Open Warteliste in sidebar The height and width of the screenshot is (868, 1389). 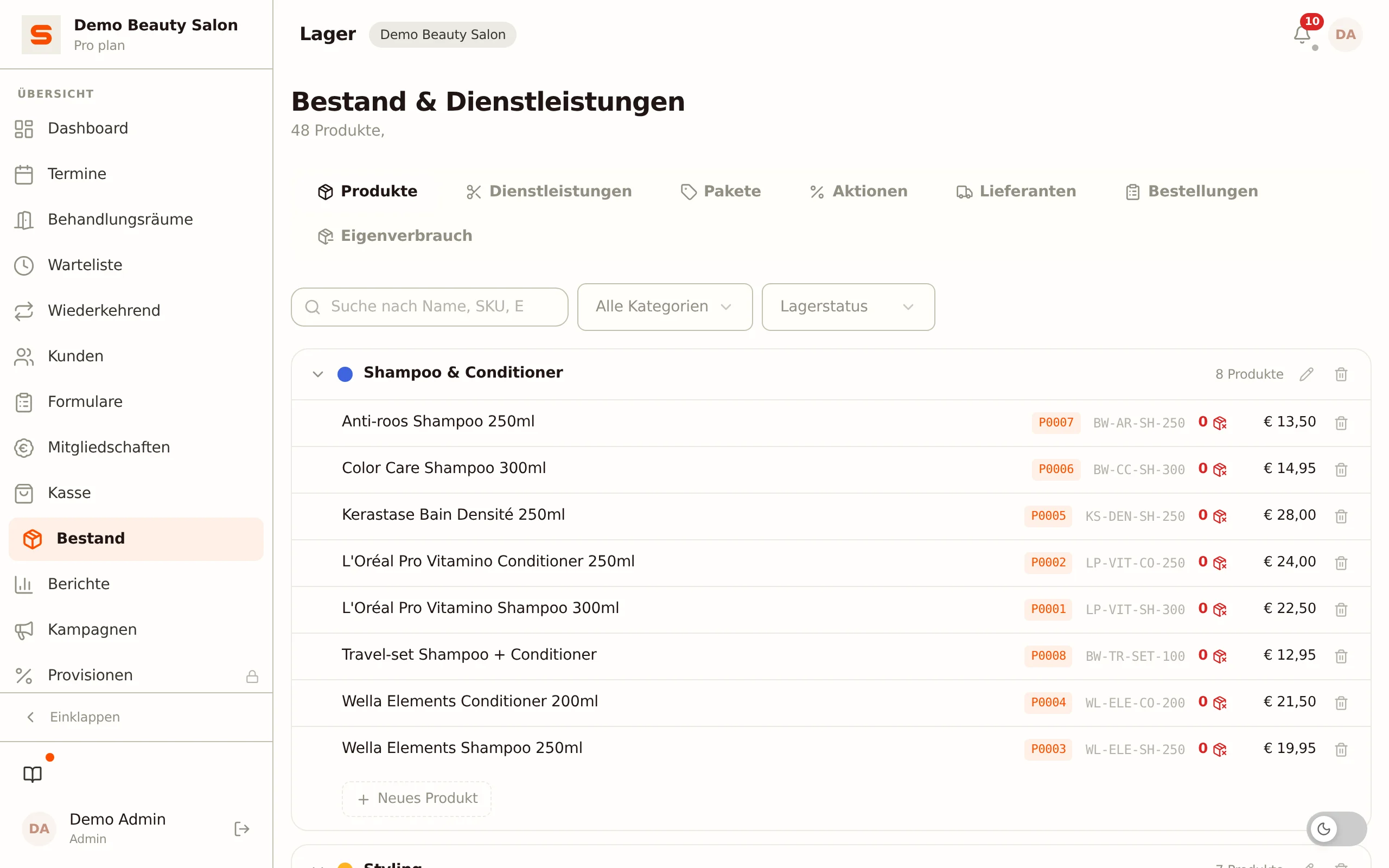pyautogui.click(x=136, y=265)
